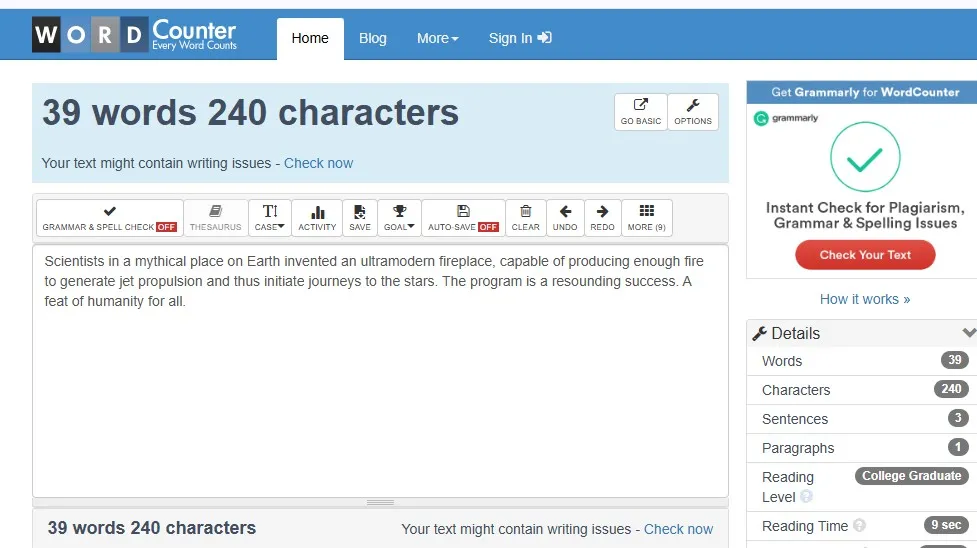Open the Thesaurus tool
This screenshot has height=548, width=977.
pos(216,218)
